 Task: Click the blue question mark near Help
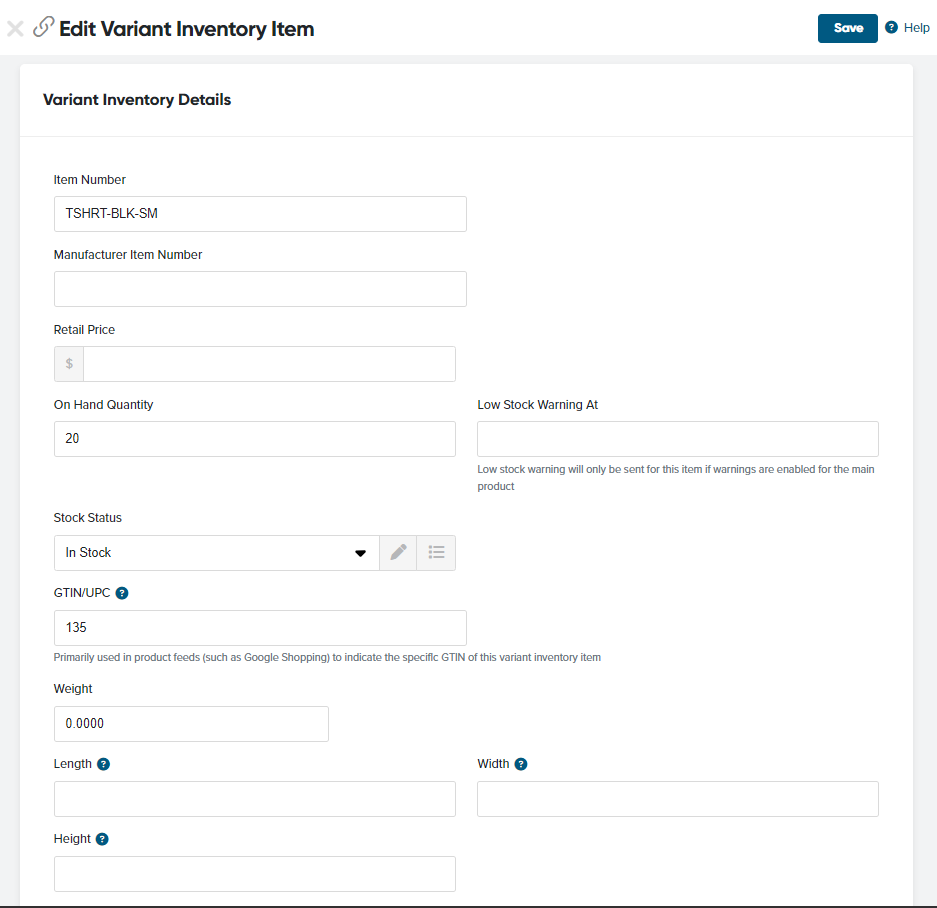click(x=890, y=27)
